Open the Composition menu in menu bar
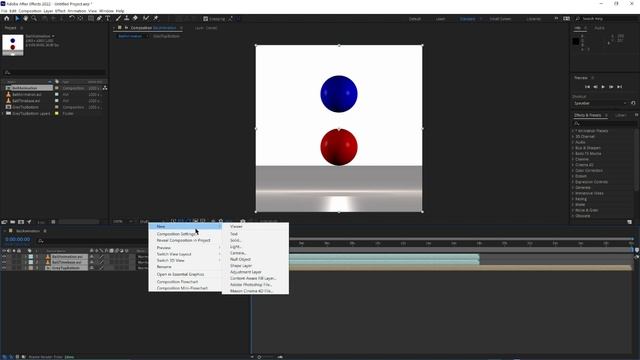640x360 pixels. click(30, 11)
